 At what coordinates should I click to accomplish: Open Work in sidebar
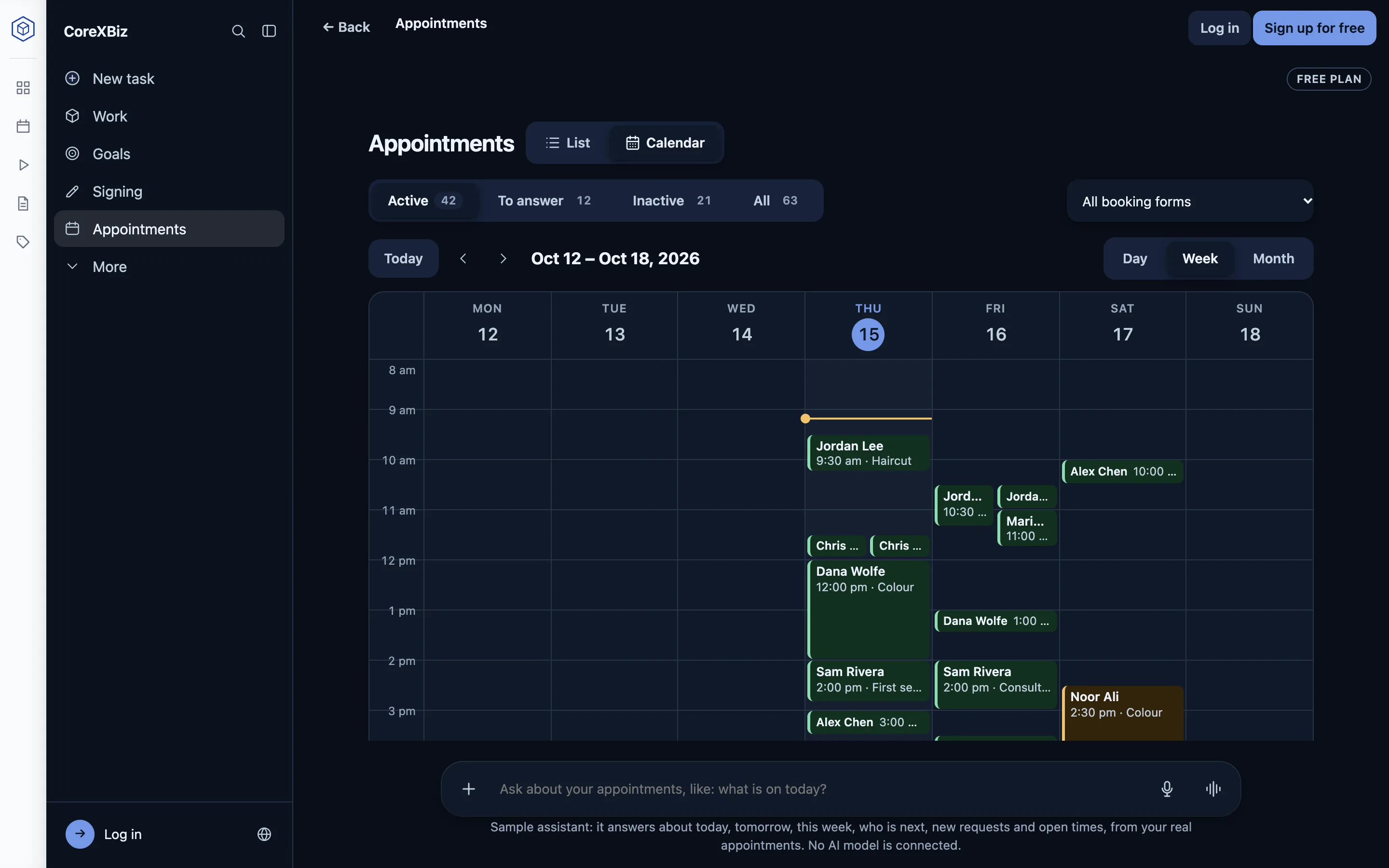(x=169, y=116)
